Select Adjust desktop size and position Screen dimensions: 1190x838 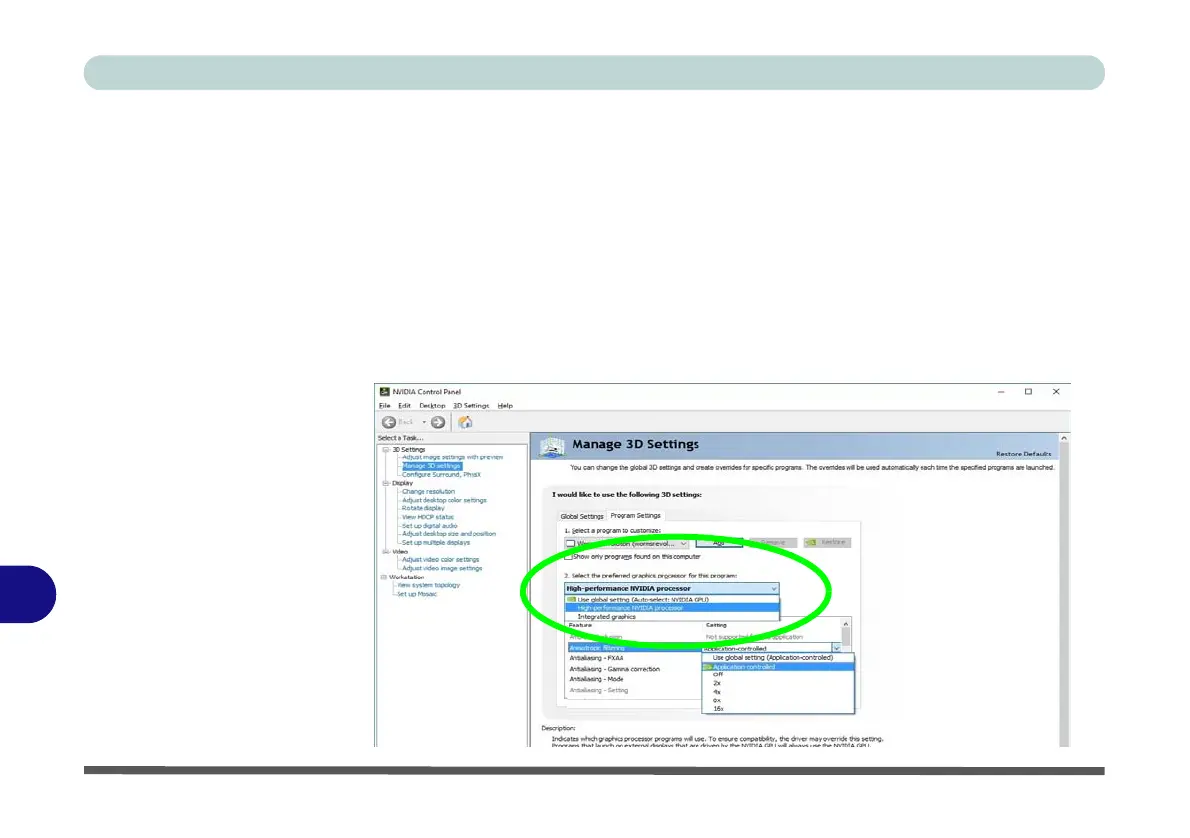[x=449, y=534]
